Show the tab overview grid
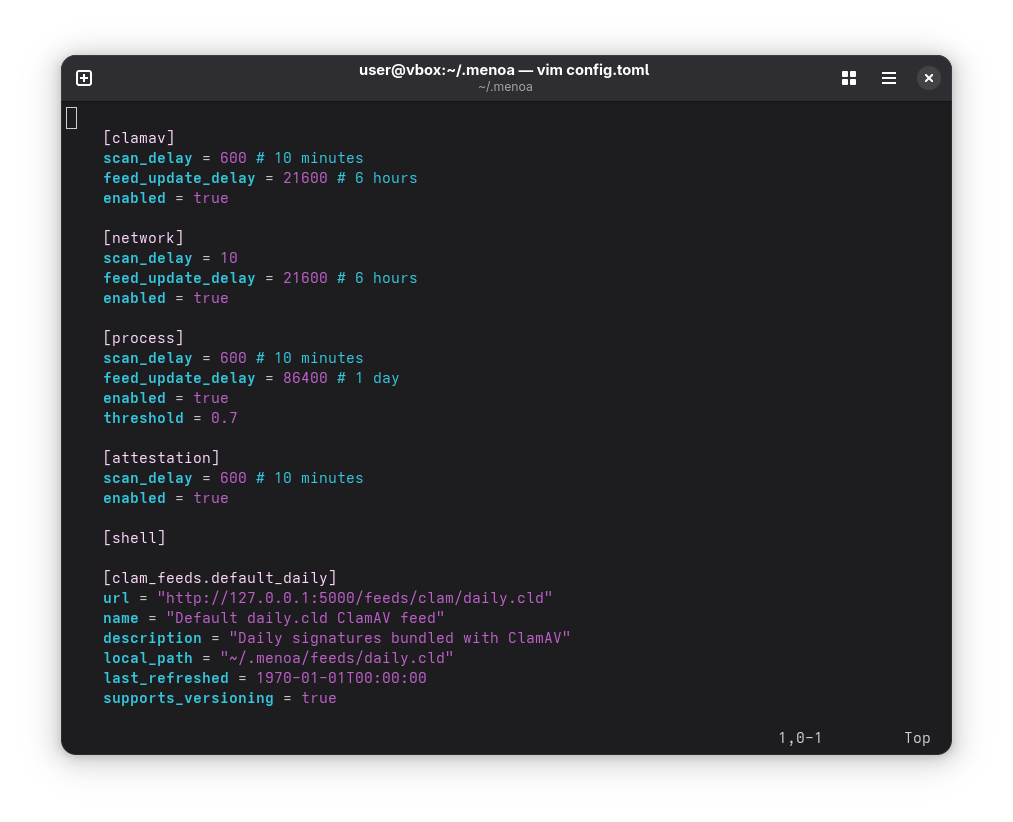Image resolution: width=1013 pixels, height=822 pixels. (x=849, y=78)
